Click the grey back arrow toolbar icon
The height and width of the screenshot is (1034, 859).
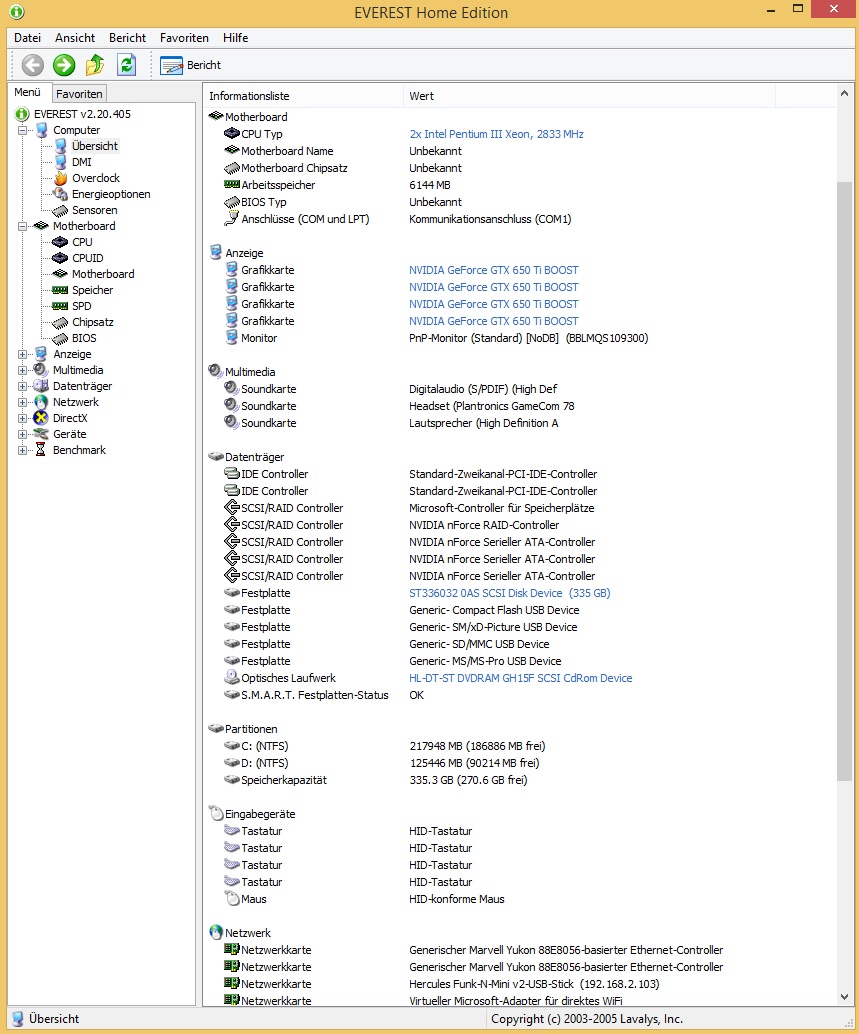tap(32, 65)
